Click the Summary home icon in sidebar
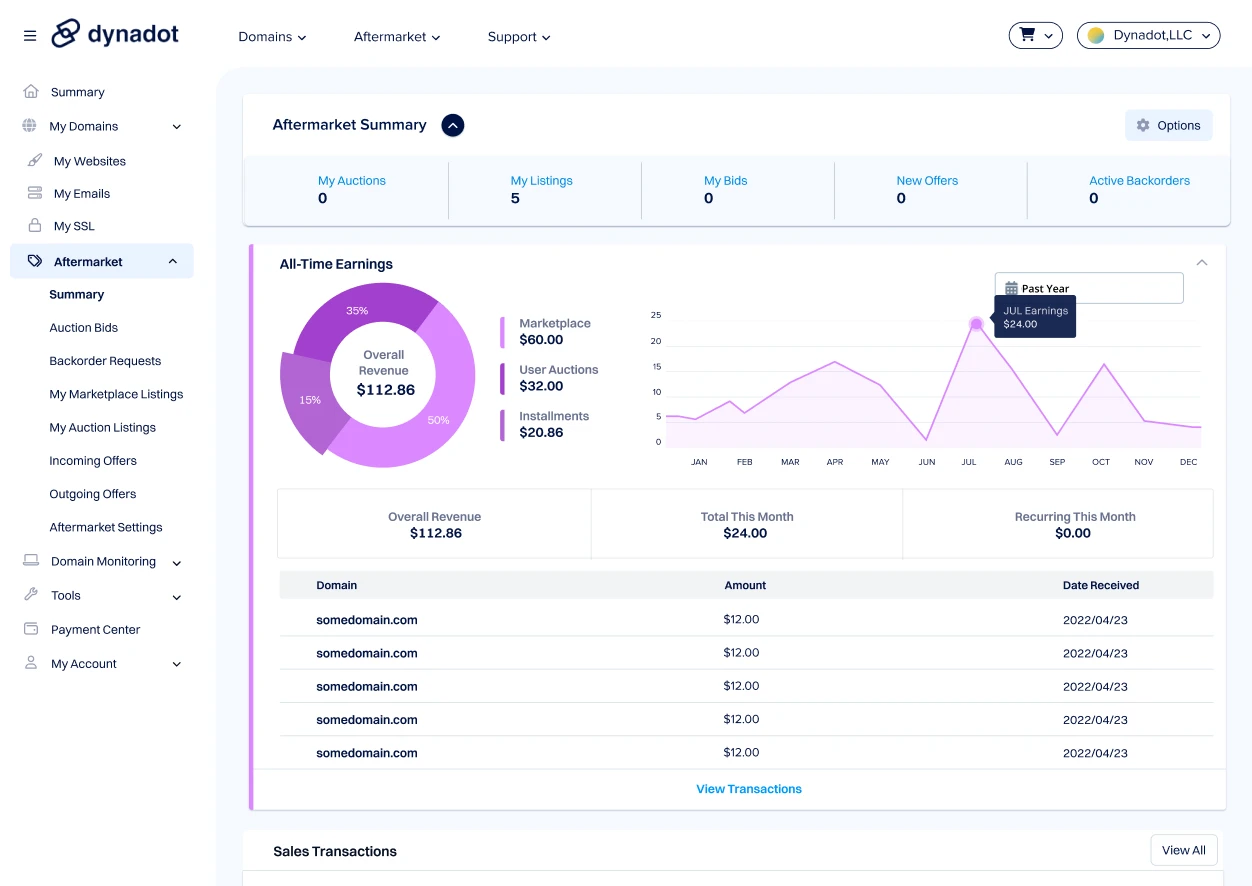This screenshot has height=886, width=1252. [x=31, y=92]
